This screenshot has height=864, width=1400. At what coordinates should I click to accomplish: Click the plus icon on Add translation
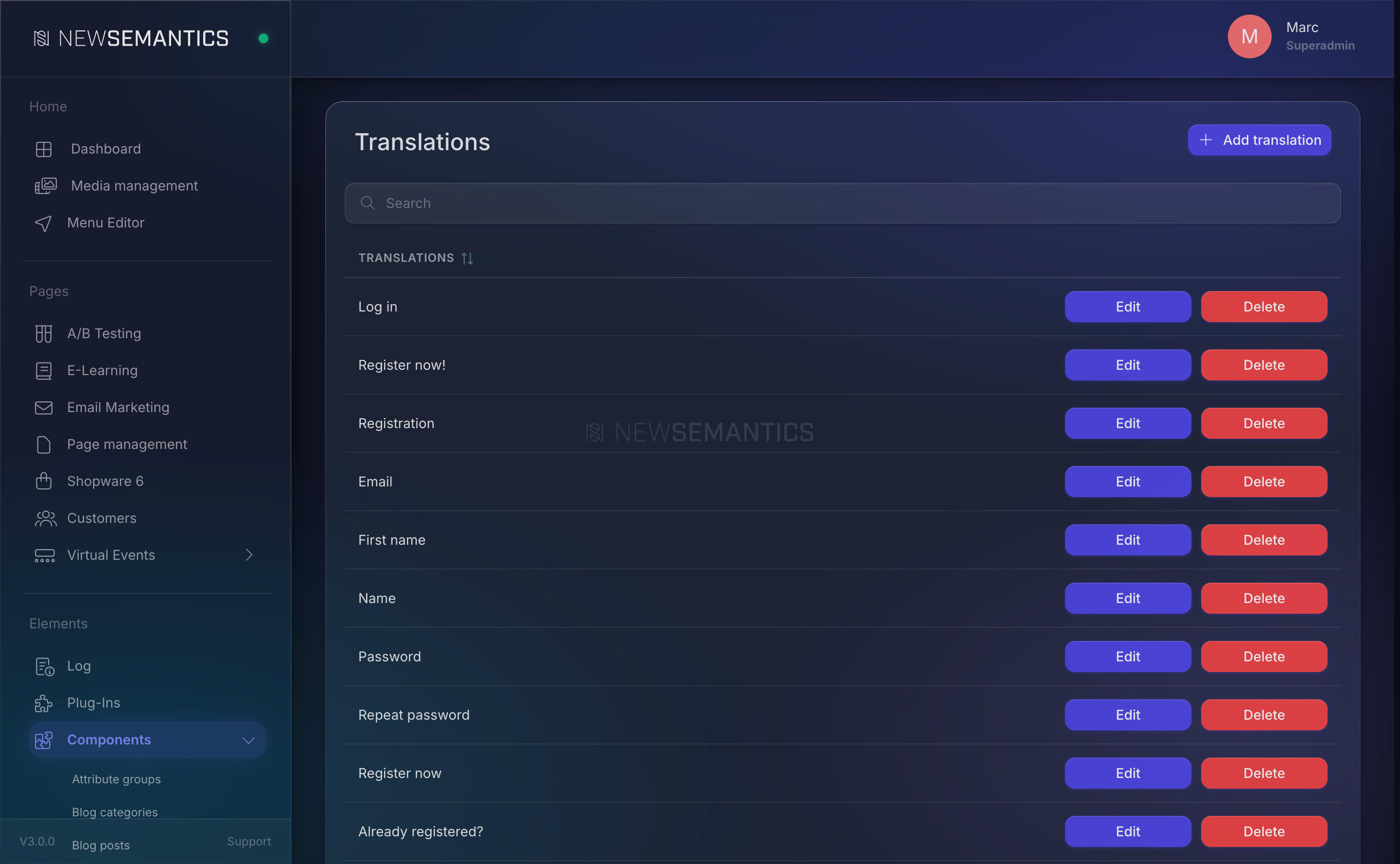coord(1206,140)
